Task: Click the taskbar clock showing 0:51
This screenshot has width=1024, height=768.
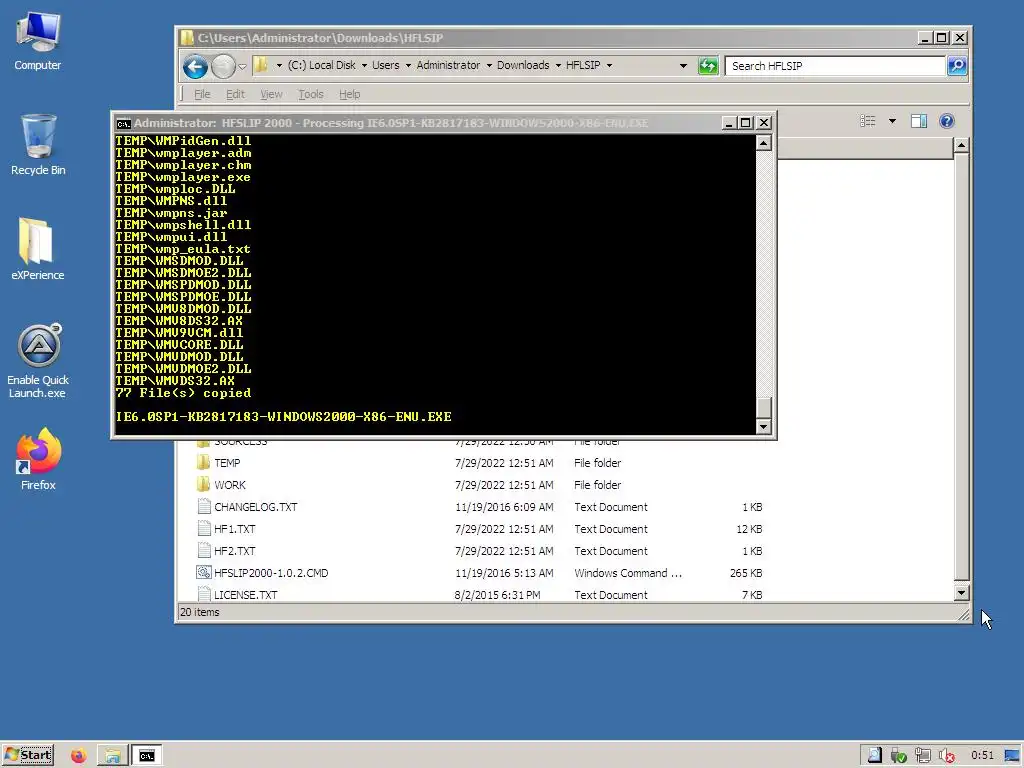Action: [982, 756]
